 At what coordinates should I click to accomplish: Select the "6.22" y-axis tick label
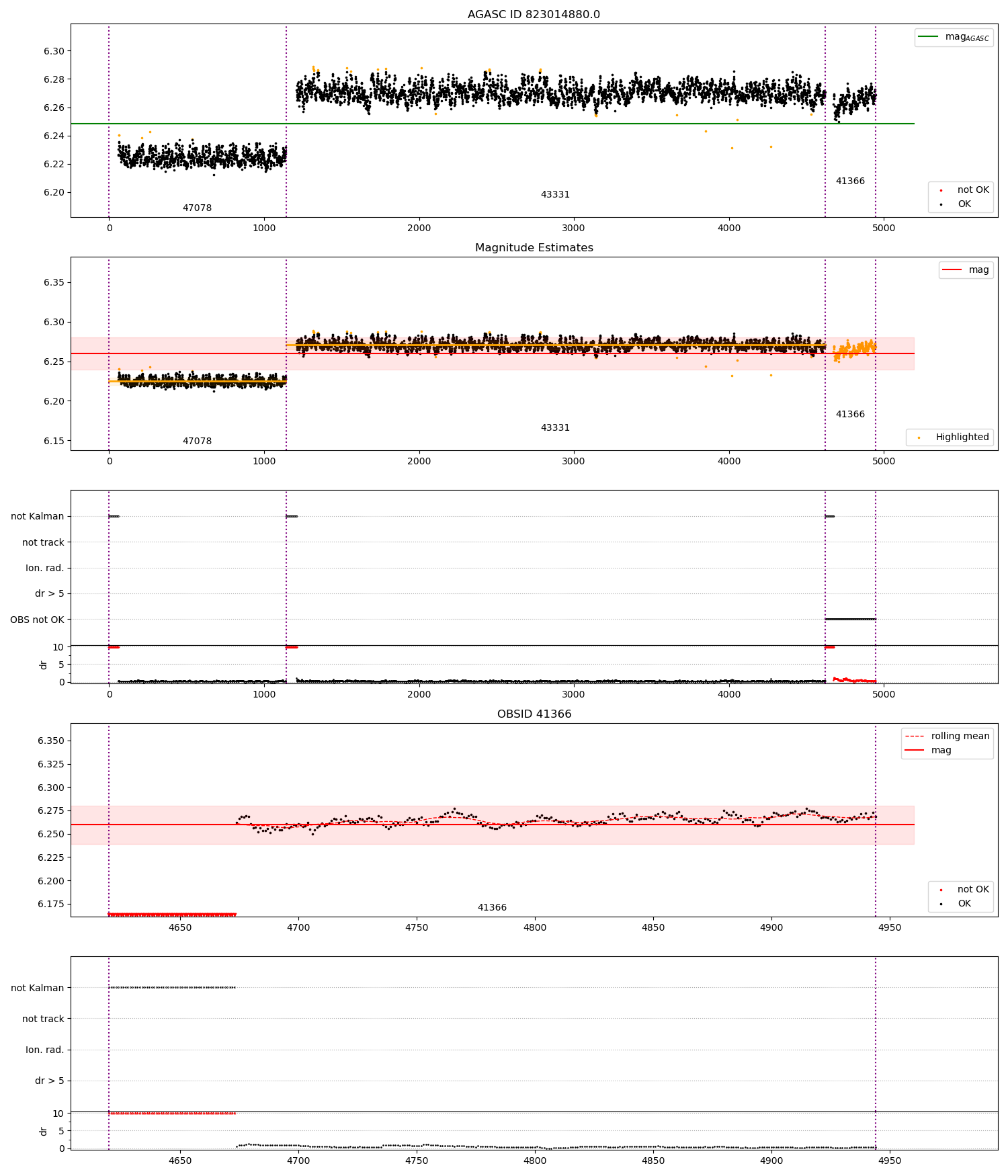54,165
